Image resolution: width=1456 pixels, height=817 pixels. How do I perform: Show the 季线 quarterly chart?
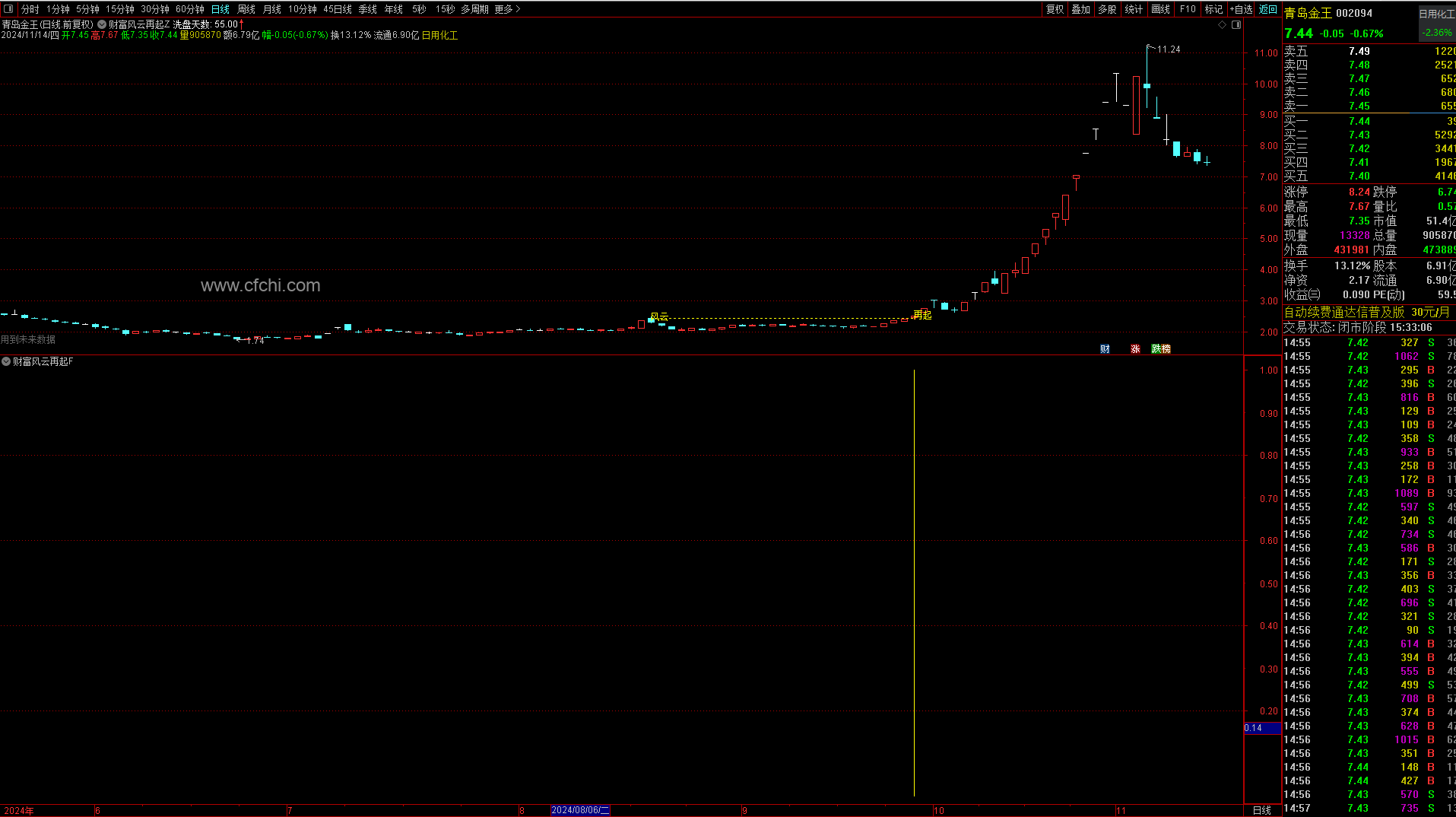pyautogui.click(x=368, y=9)
